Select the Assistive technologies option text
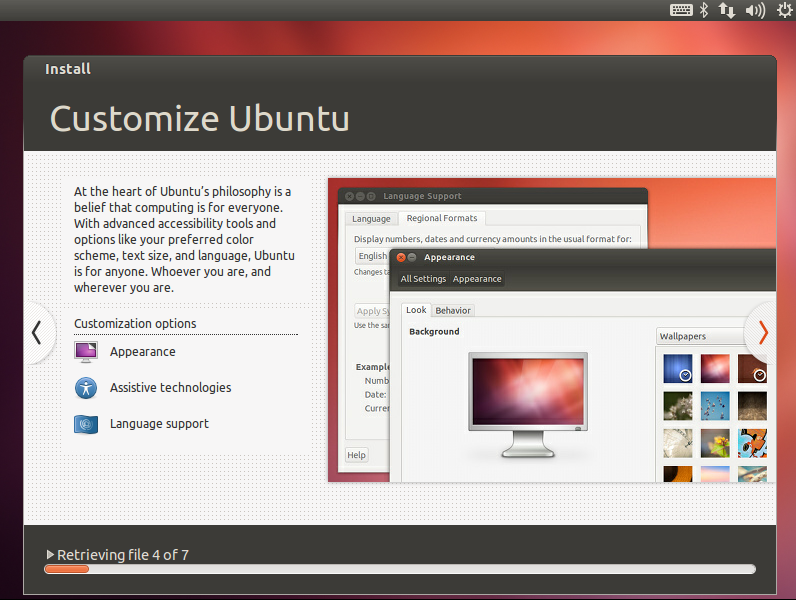 click(171, 388)
